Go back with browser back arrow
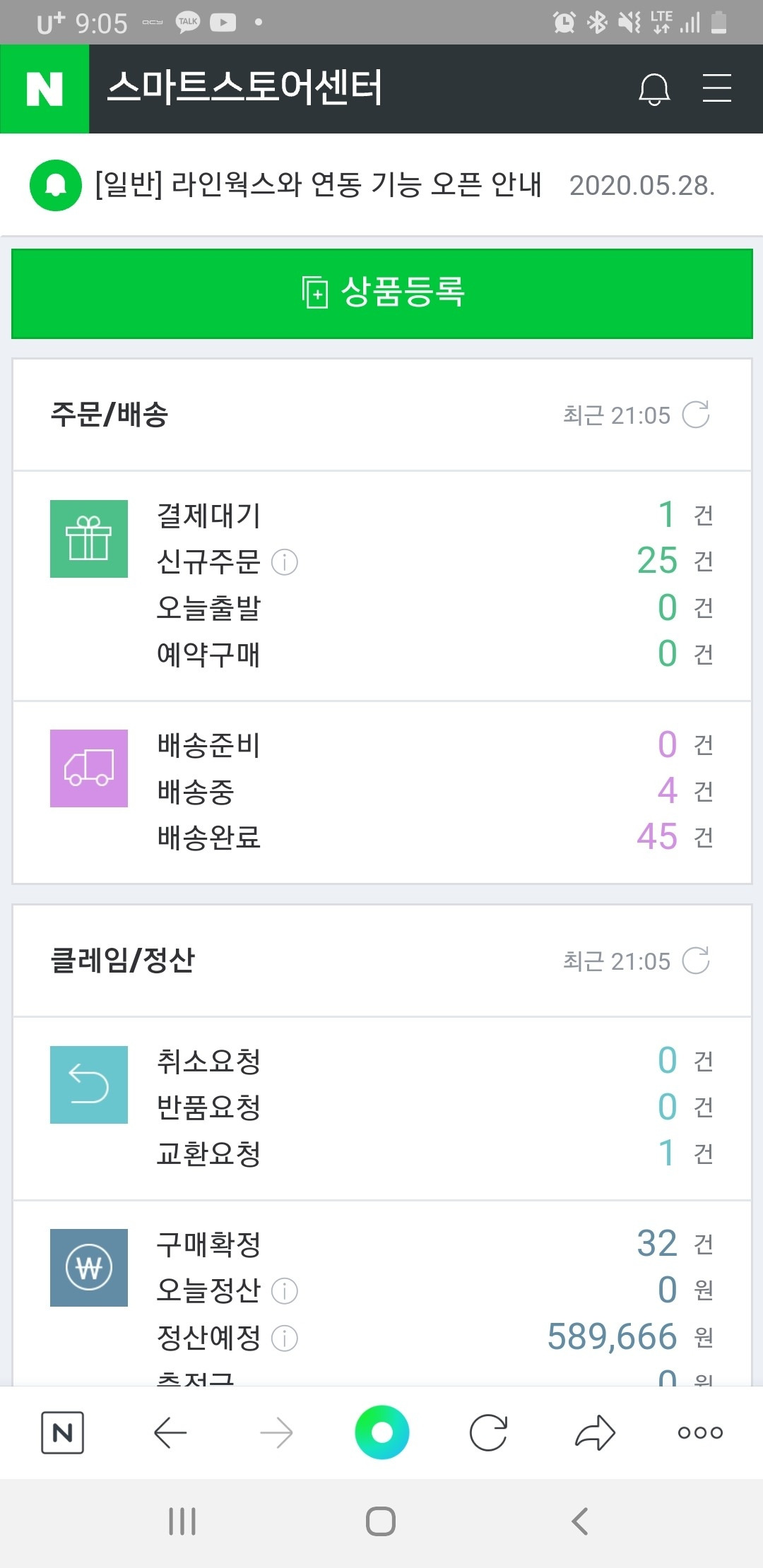Screen dimensions: 763x1568 point(170,1432)
